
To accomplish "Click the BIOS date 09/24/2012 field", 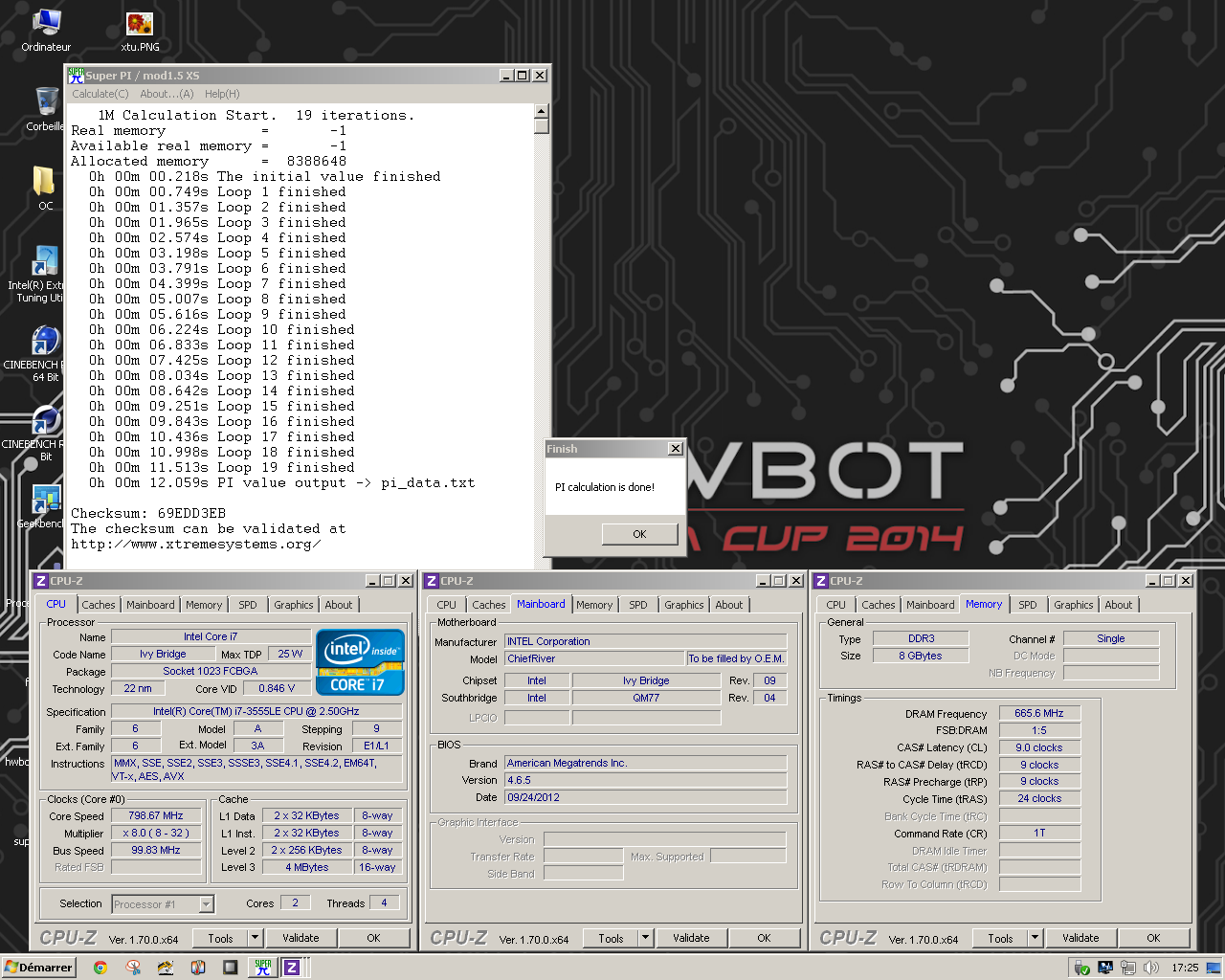I will tap(646, 797).
